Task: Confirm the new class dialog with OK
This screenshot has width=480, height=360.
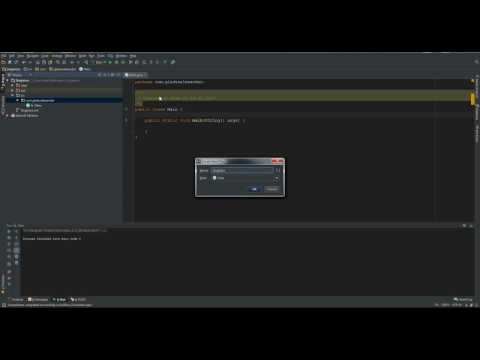Action: click(254, 189)
